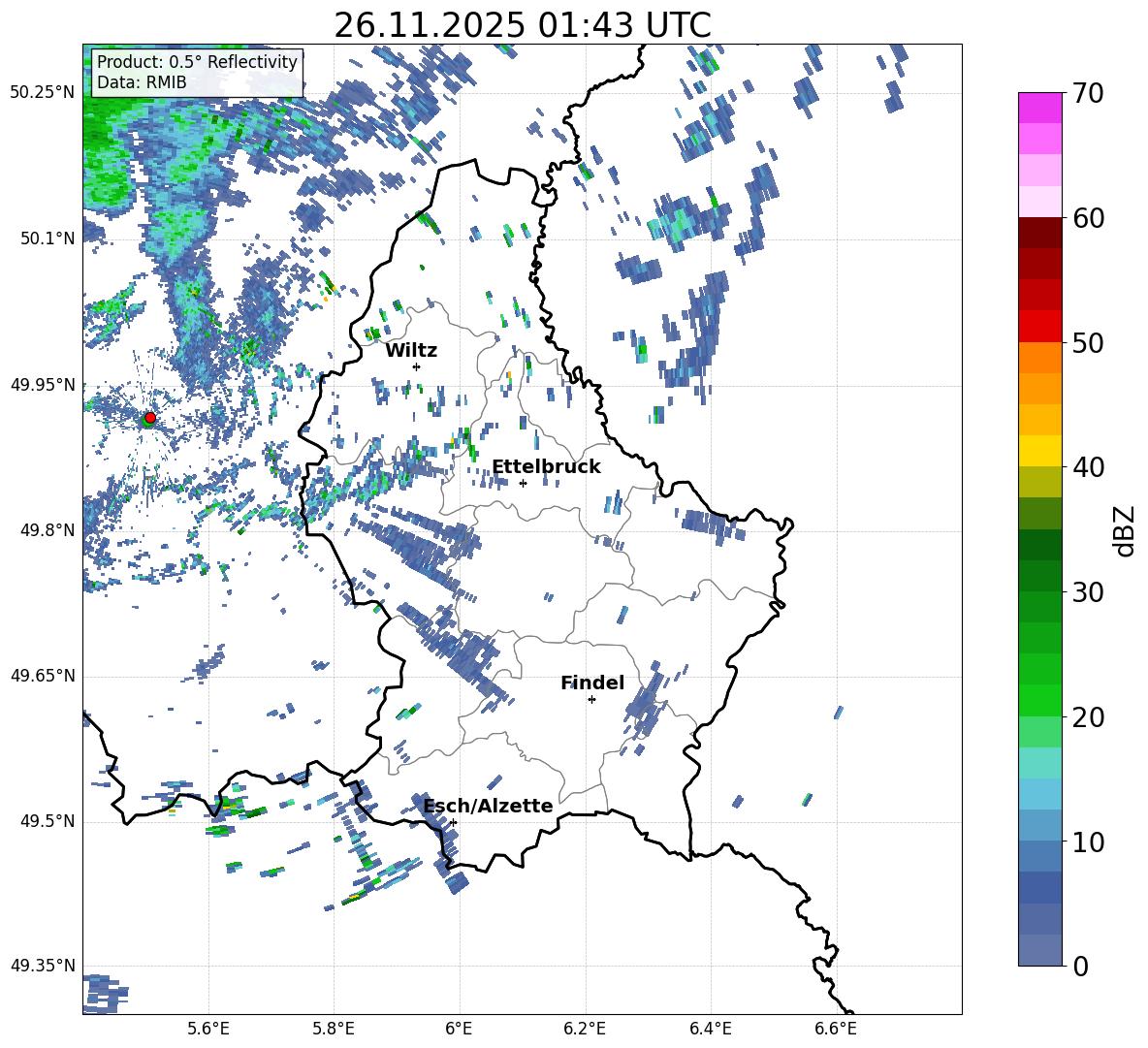The width and height of the screenshot is (1148, 1048).
Task: Click the colorbar 0 tick label
Action: [x=1080, y=967]
